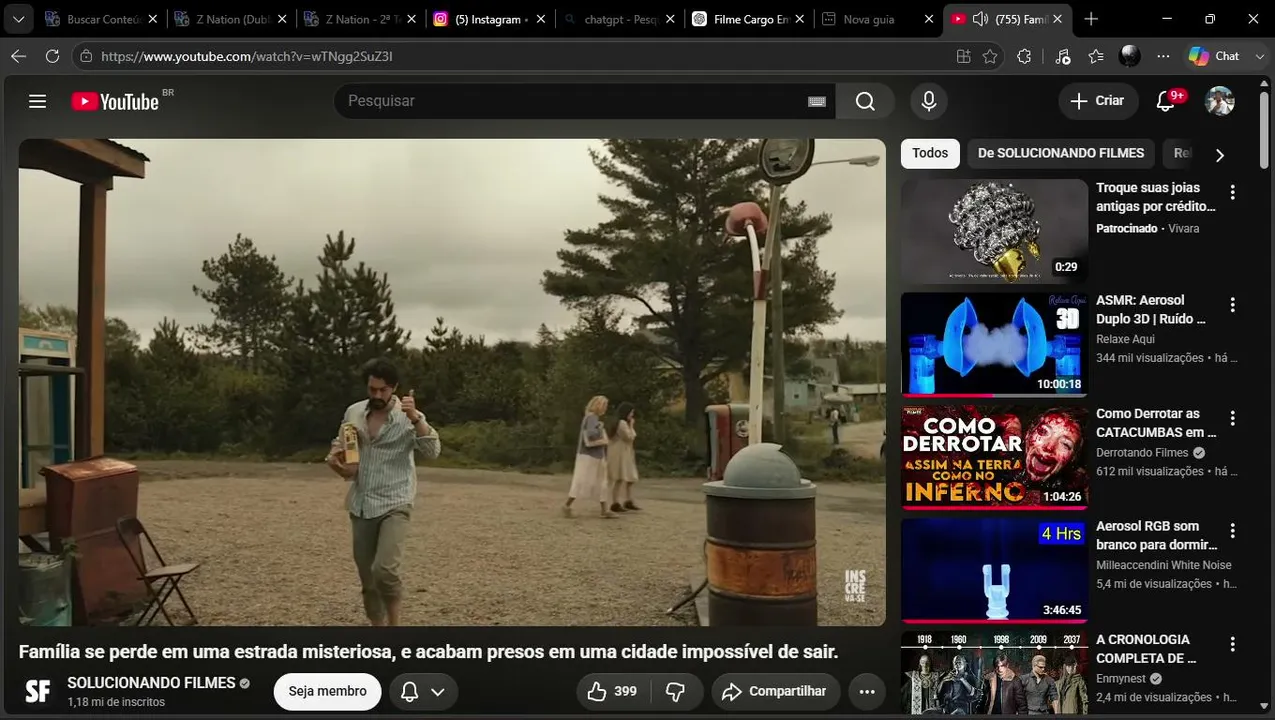Select De SOLUCIONANDO FILMES filter chip
1275x720 pixels.
1061,153
